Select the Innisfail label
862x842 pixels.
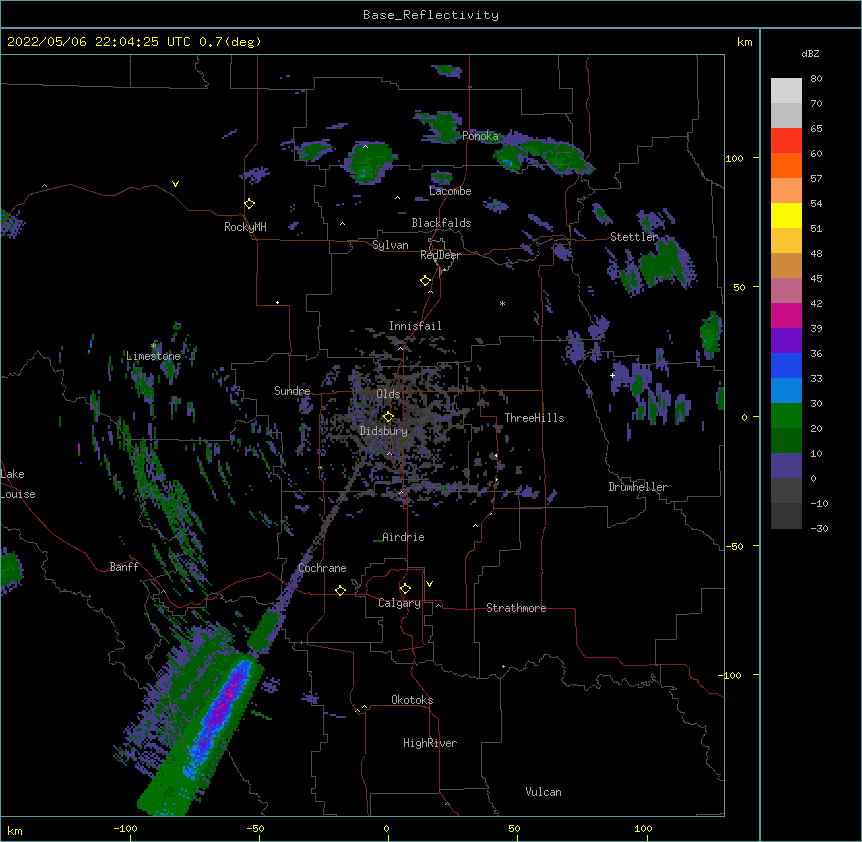(x=415, y=326)
